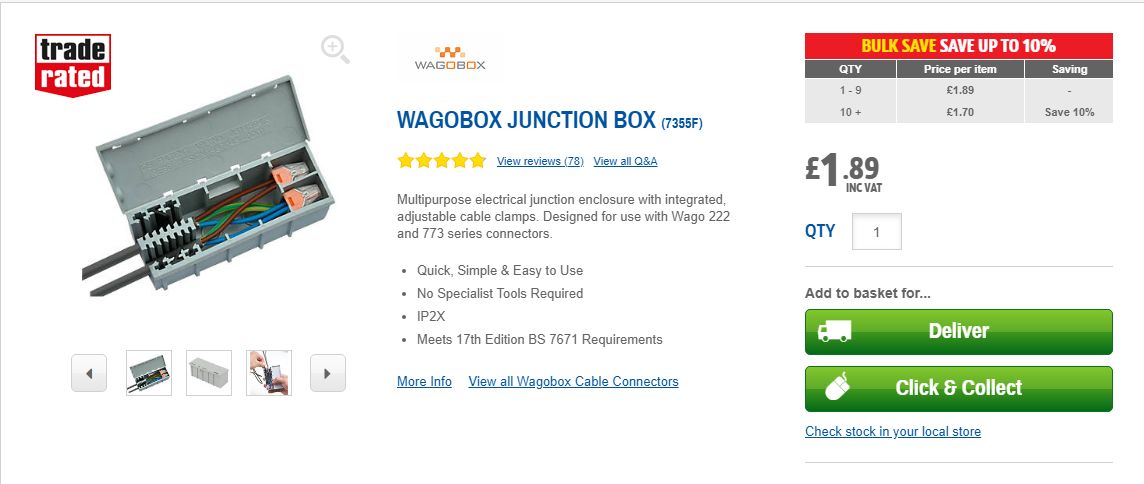
Task: Show previous thumbnail with left arrow
Action: pos(89,373)
